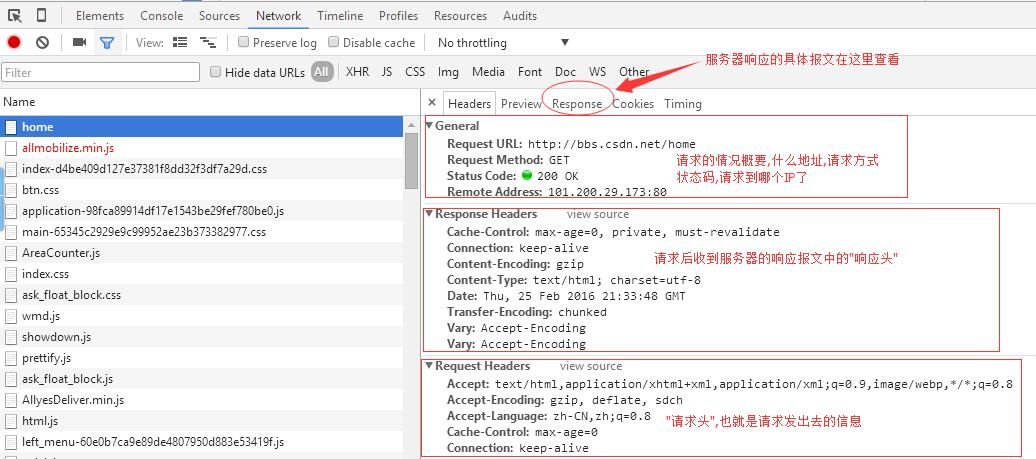Activate the inspect element arrow icon
Viewport: 1036px width, 459px height.
(15, 15)
